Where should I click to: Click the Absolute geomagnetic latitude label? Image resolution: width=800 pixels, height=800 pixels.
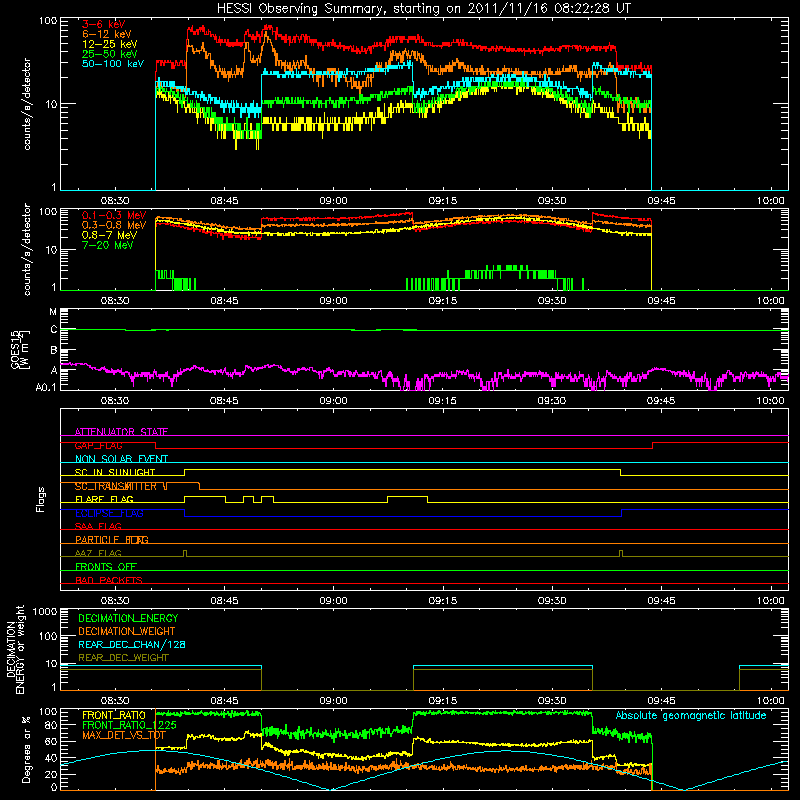click(x=691, y=715)
